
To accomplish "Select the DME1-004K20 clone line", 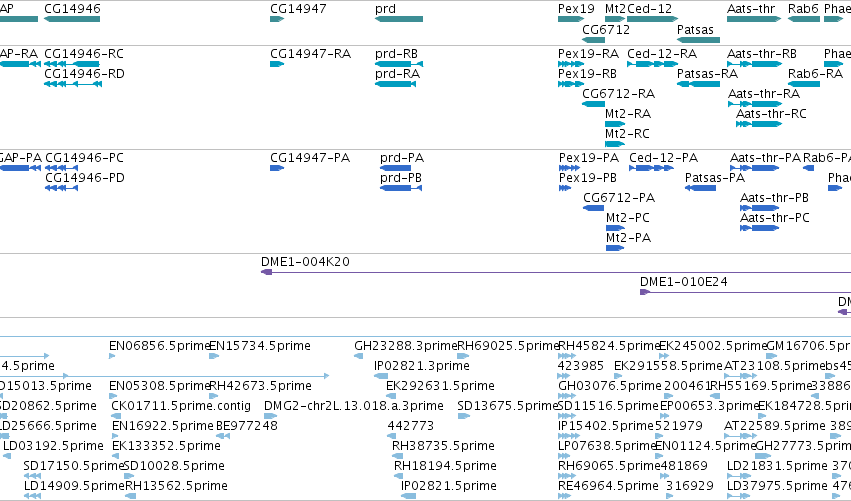I will (556, 272).
